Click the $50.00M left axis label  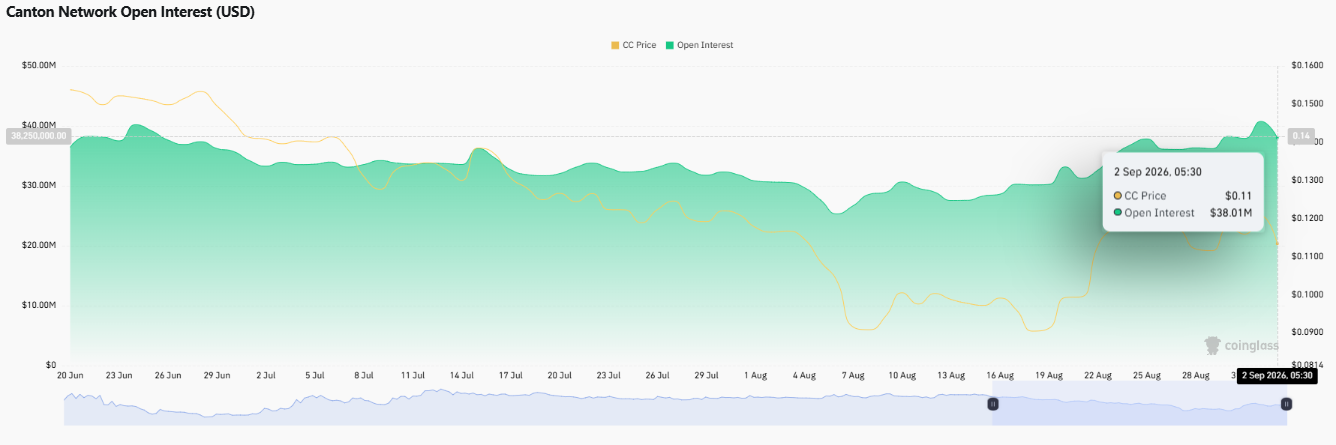tap(39, 65)
